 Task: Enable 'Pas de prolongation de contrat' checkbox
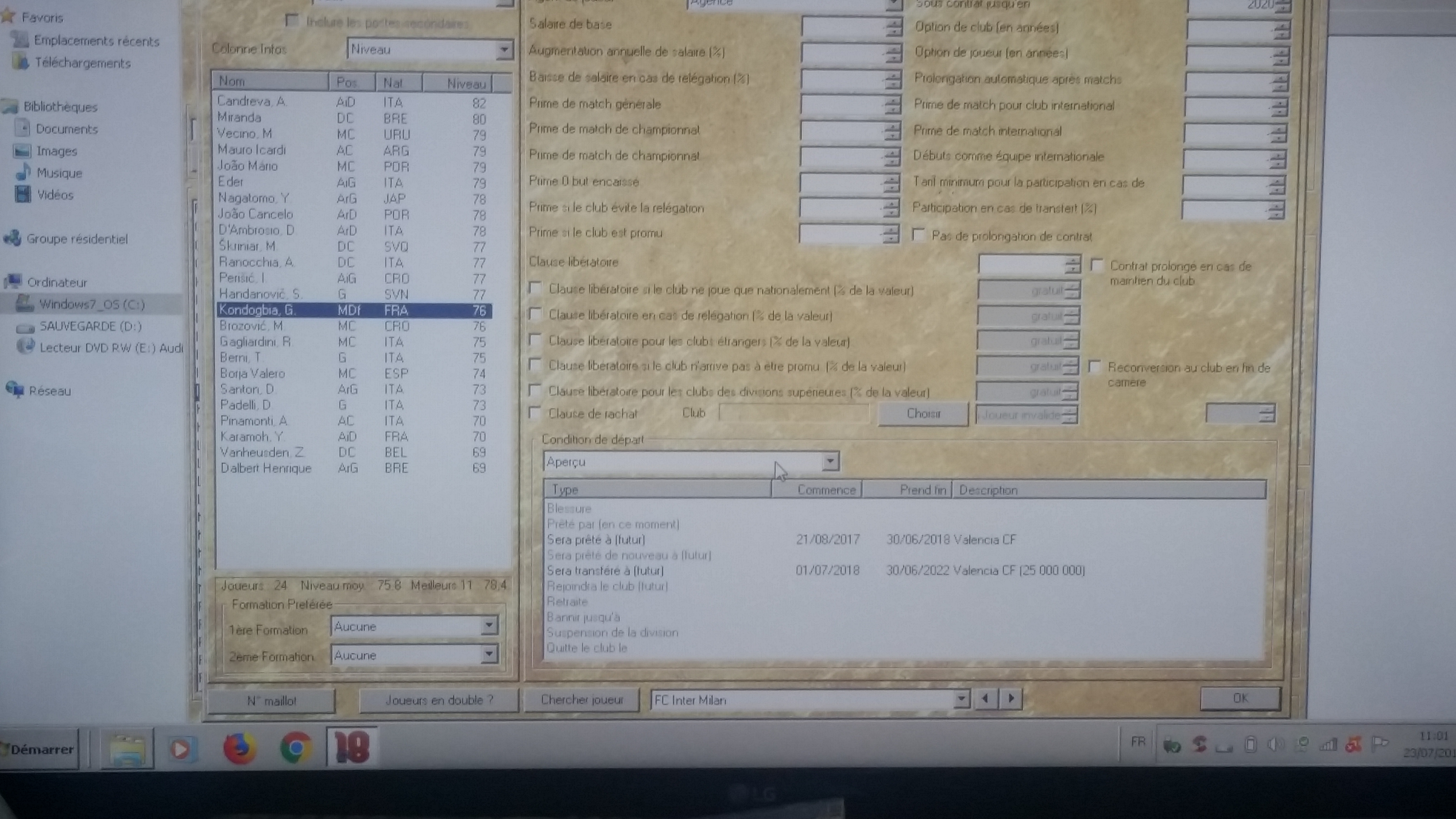coord(919,235)
